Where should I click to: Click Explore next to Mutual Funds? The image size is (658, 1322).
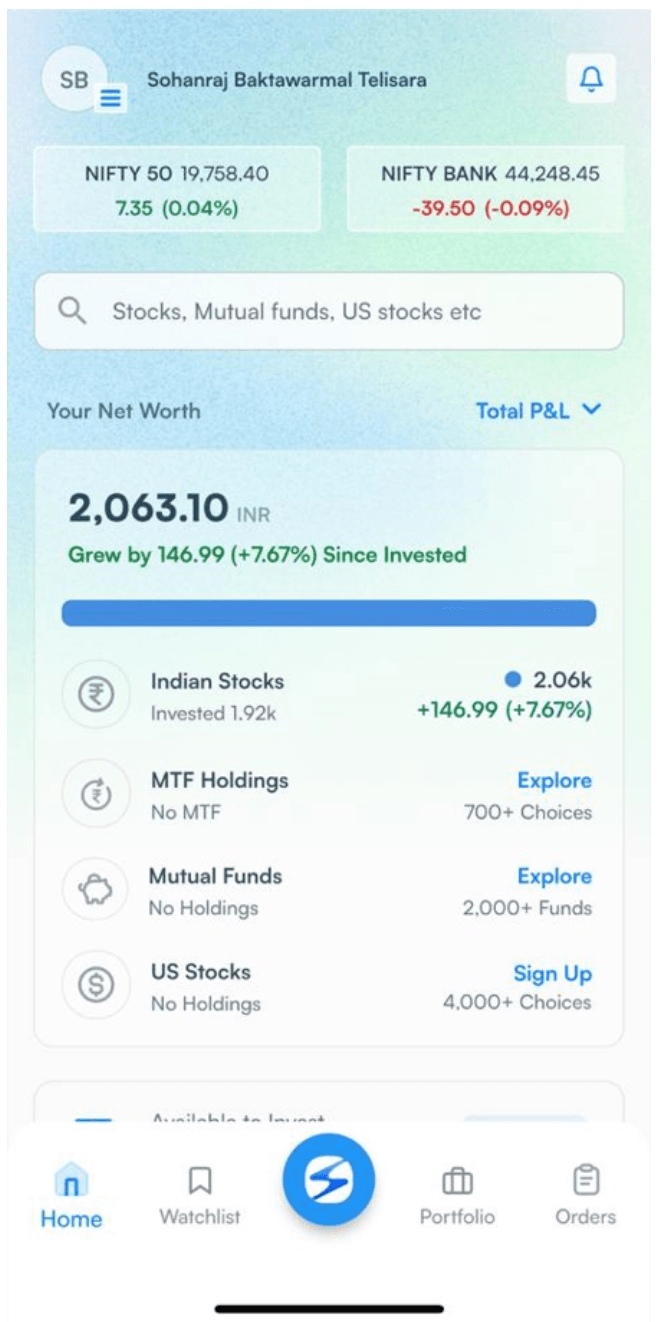tap(554, 876)
